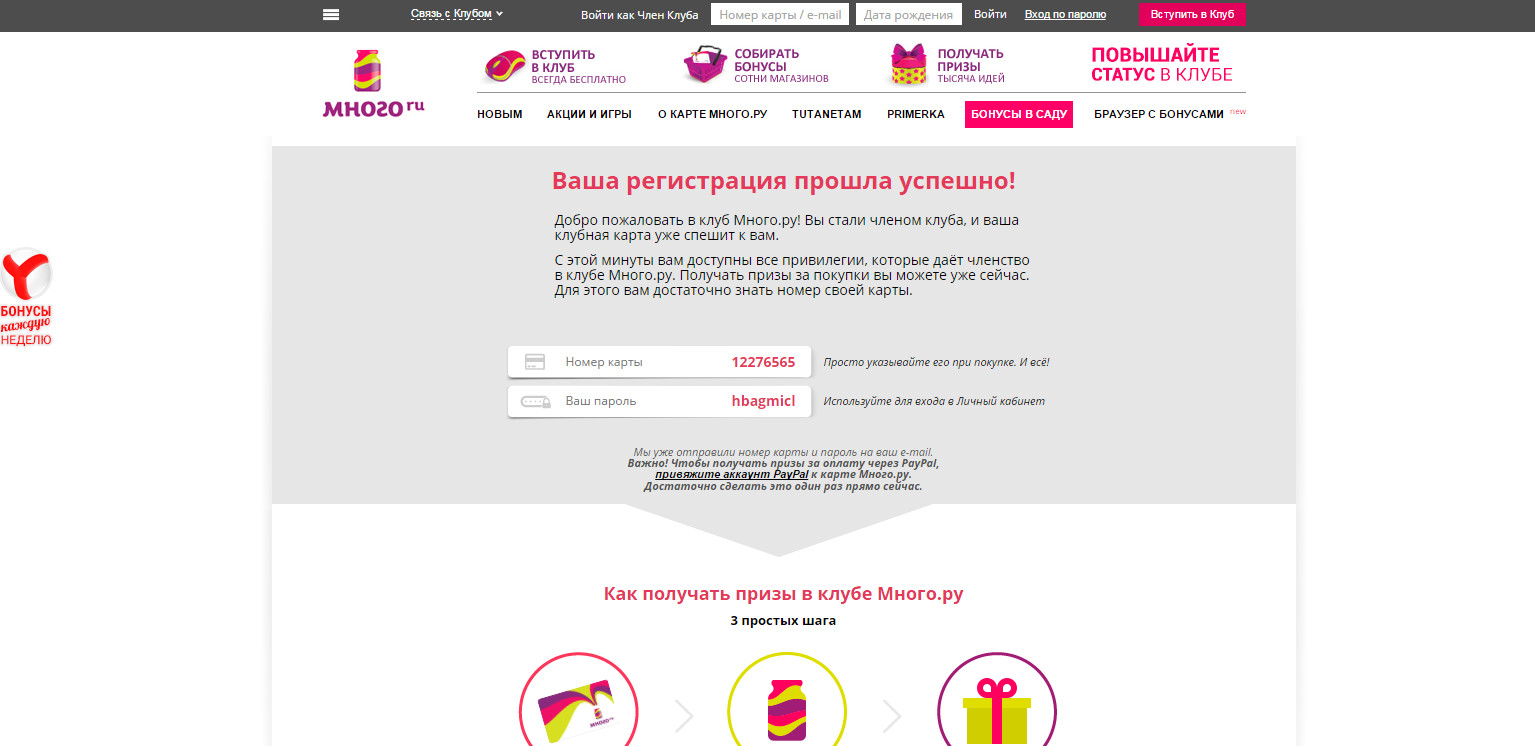Click the gift box 'Получать призы' icon
1535x746 pixels.
pyautogui.click(x=908, y=65)
